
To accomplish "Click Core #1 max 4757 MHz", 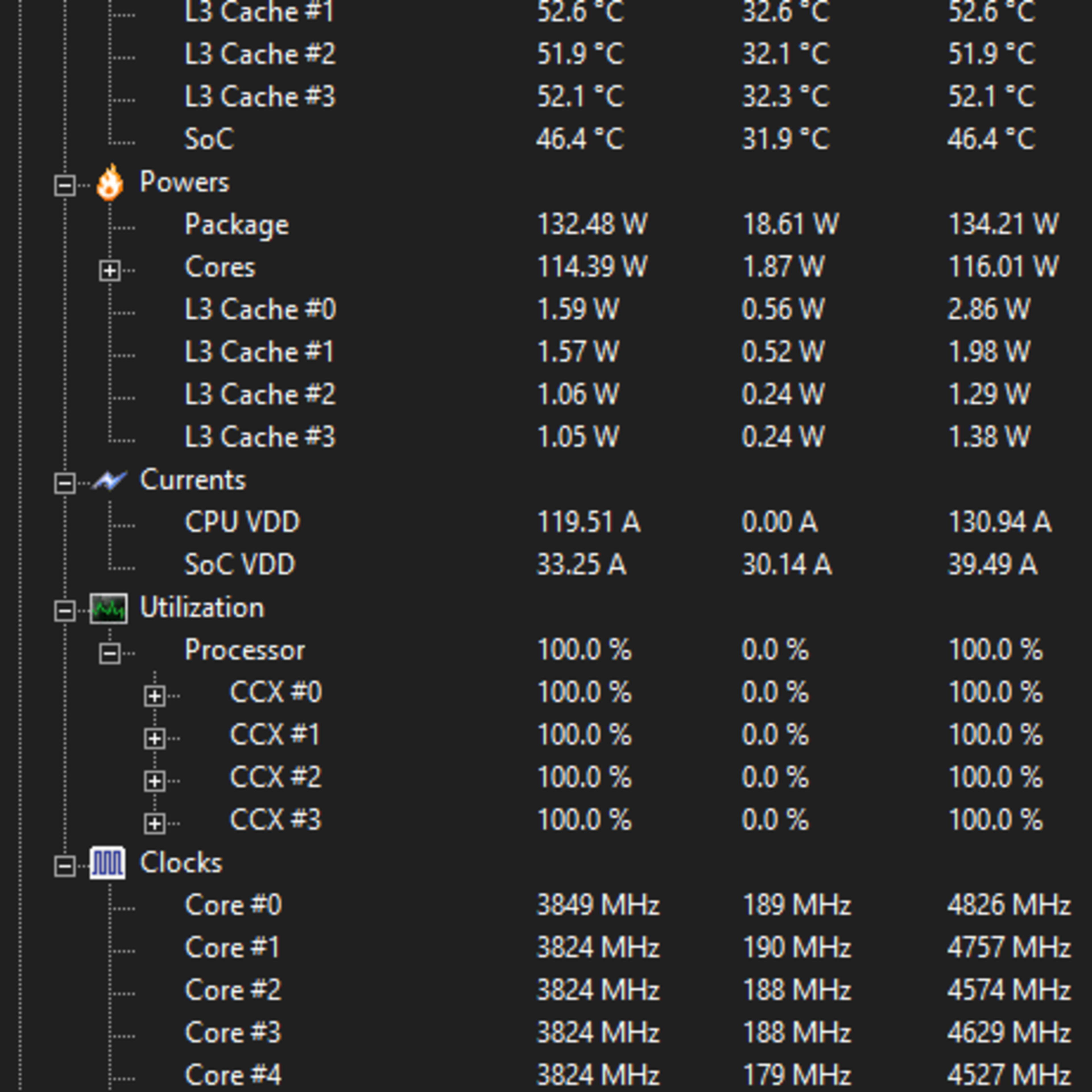I will tap(1010, 947).
